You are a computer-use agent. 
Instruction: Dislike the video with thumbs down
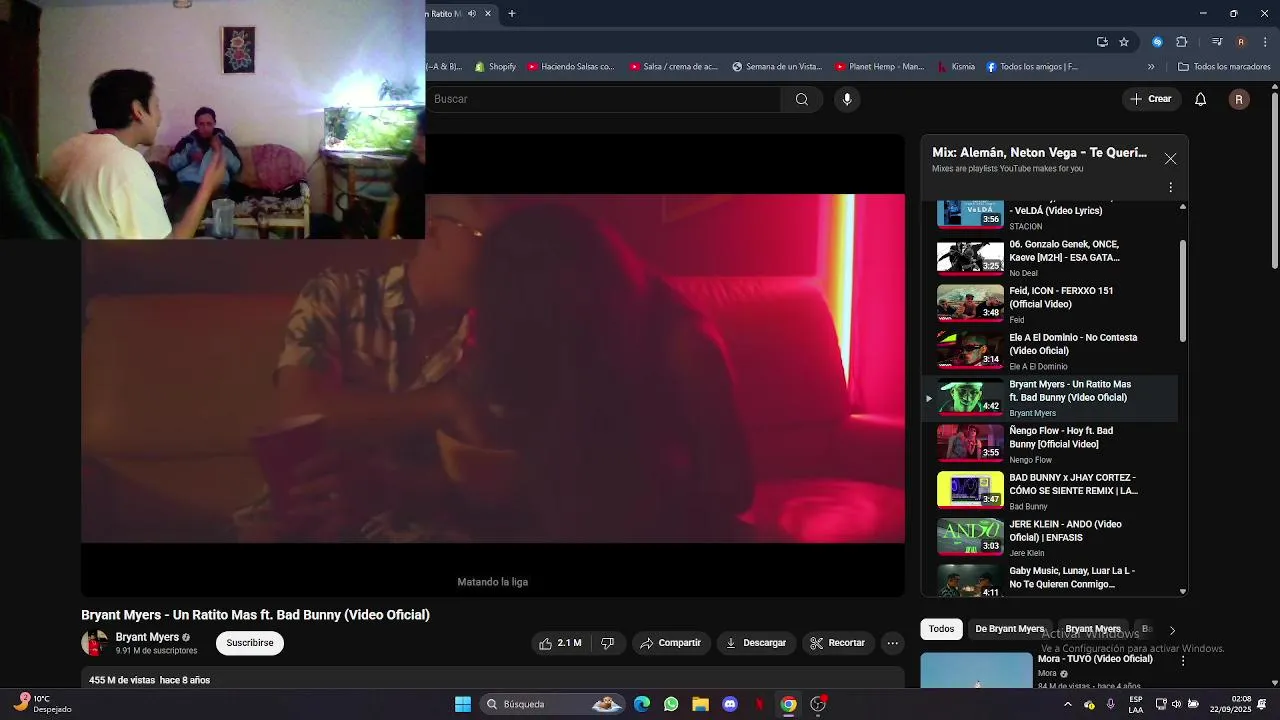tap(607, 643)
